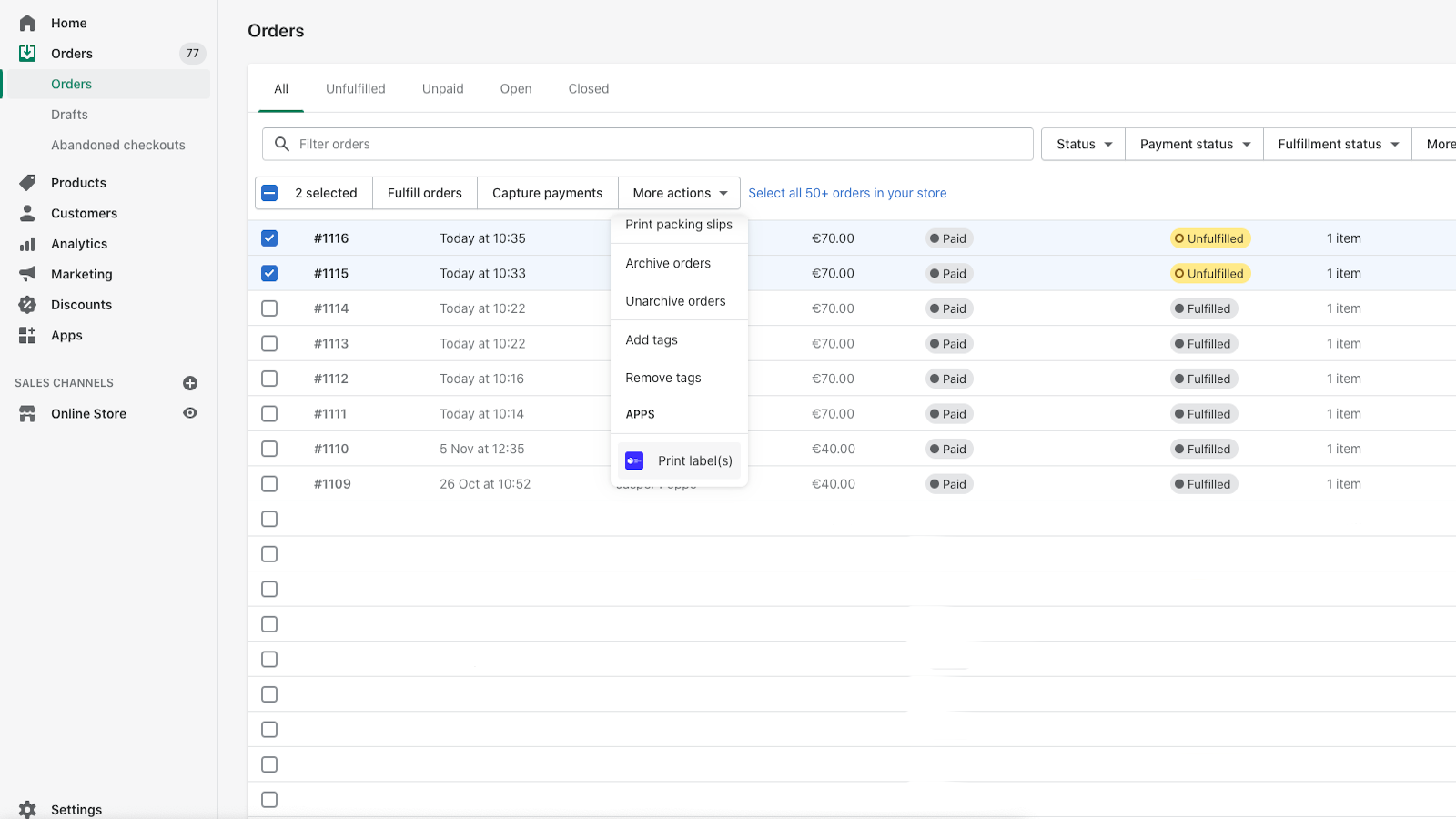Viewport: 1456px width, 819px height.
Task: Click the Home icon in sidebar
Action: [27, 23]
